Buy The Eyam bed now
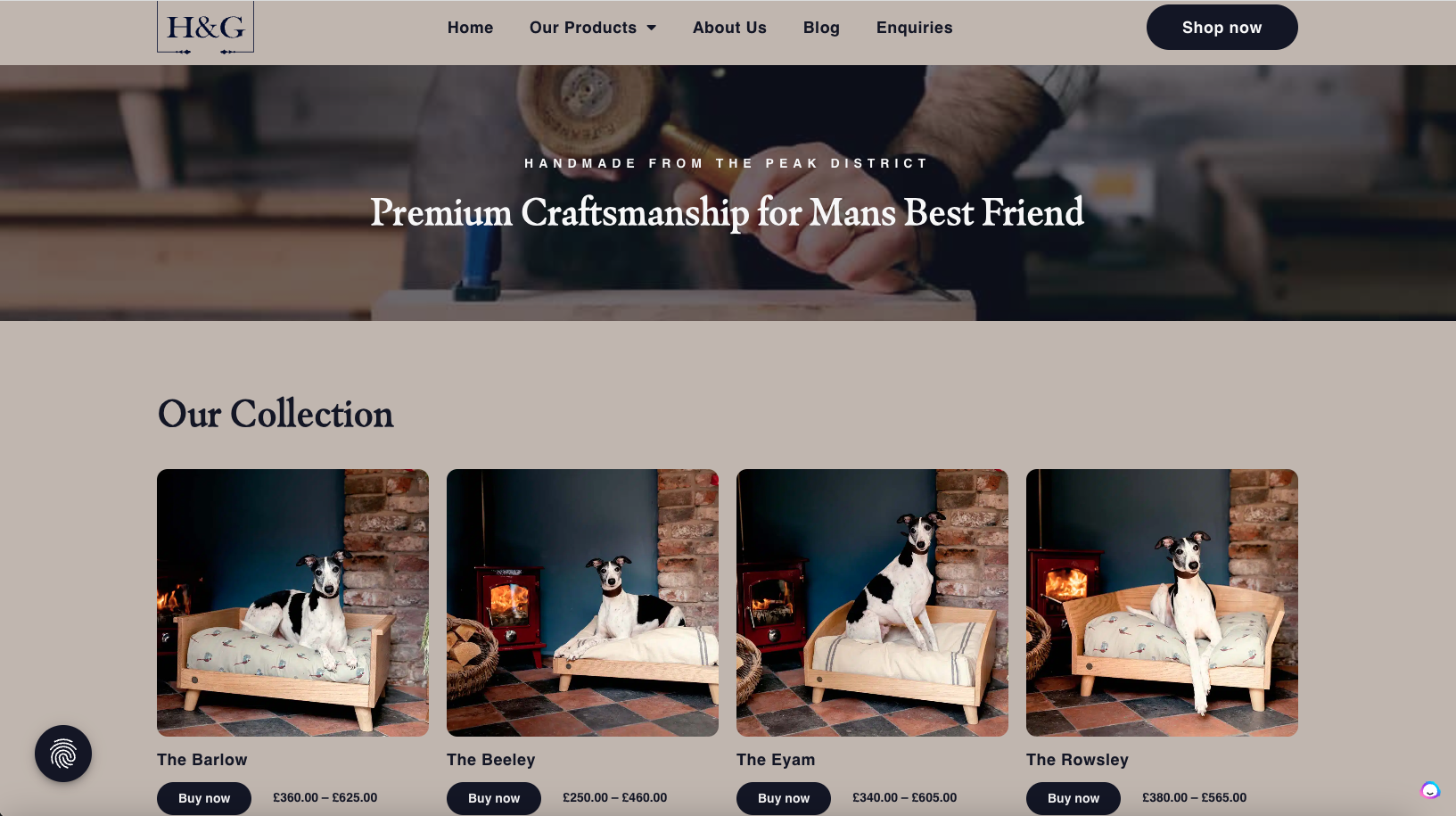 [x=784, y=798]
